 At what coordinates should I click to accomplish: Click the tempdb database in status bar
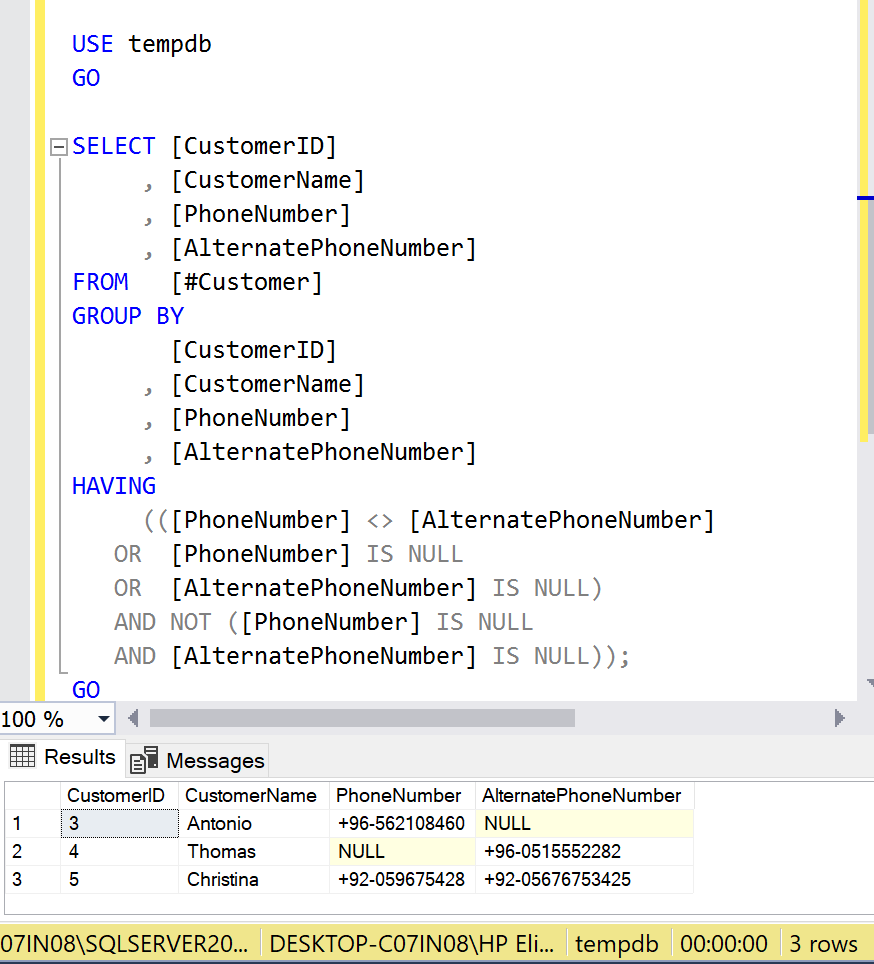tap(617, 944)
